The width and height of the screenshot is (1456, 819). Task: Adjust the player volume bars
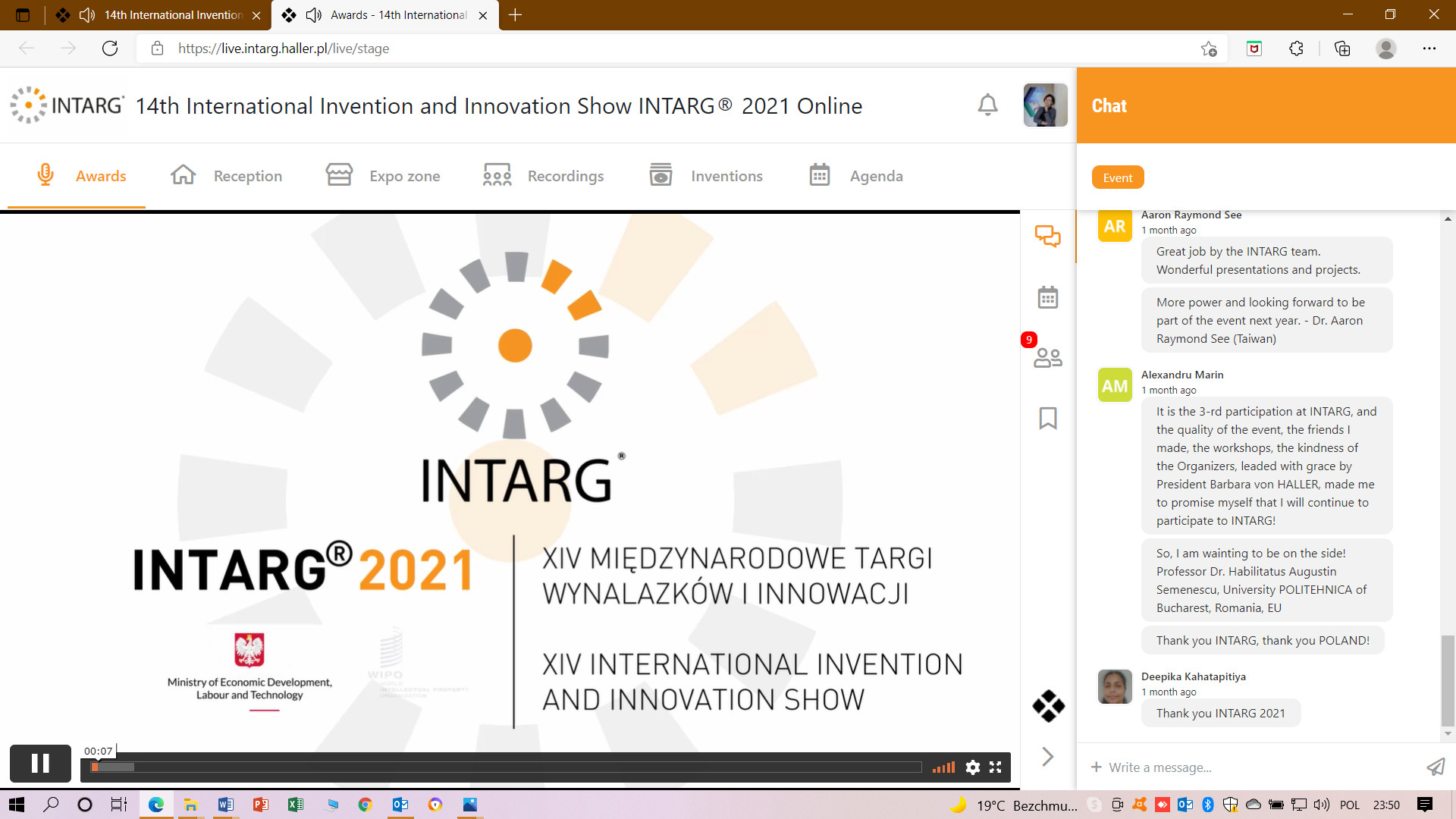tap(943, 767)
